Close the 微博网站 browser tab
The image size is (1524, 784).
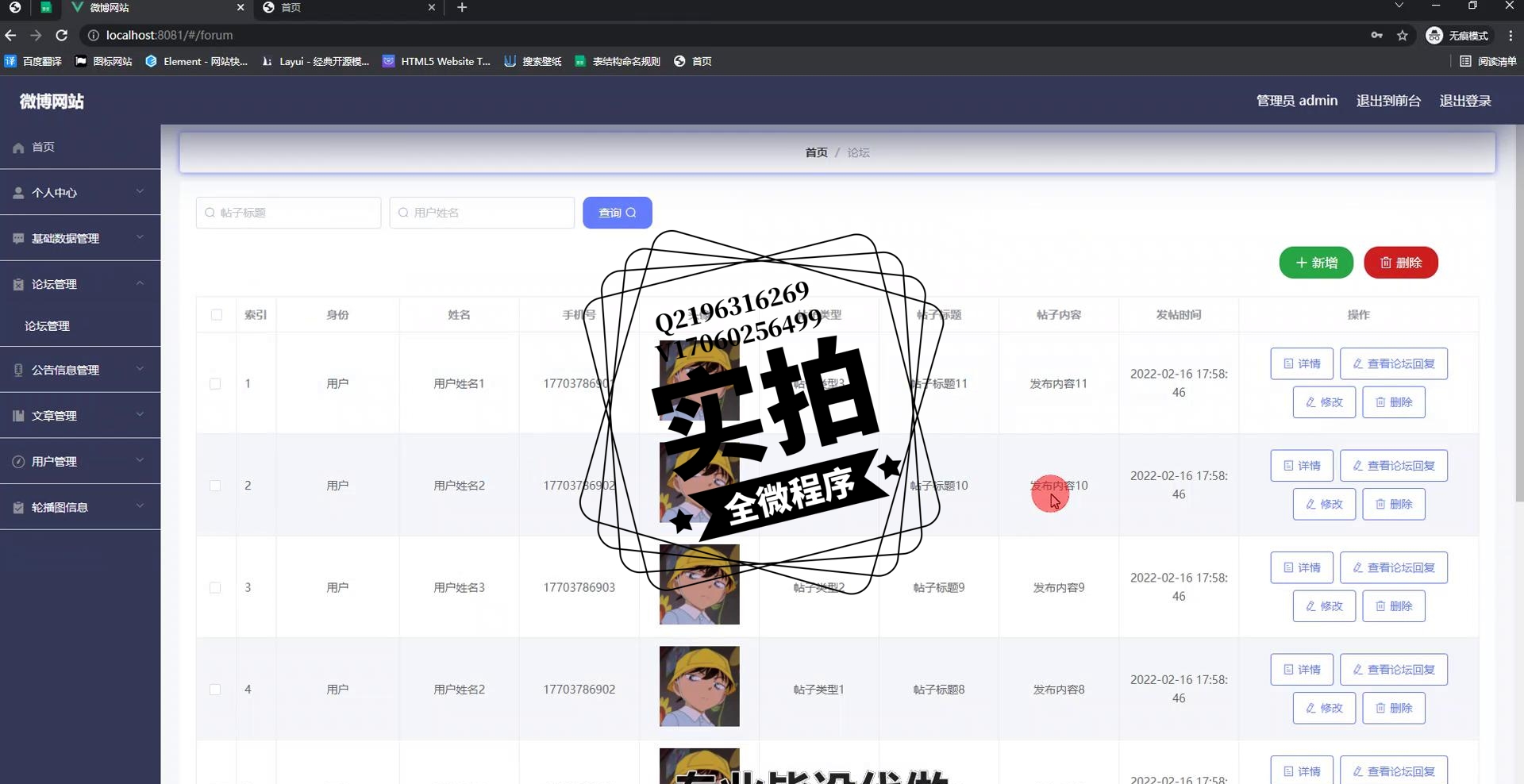click(241, 7)
